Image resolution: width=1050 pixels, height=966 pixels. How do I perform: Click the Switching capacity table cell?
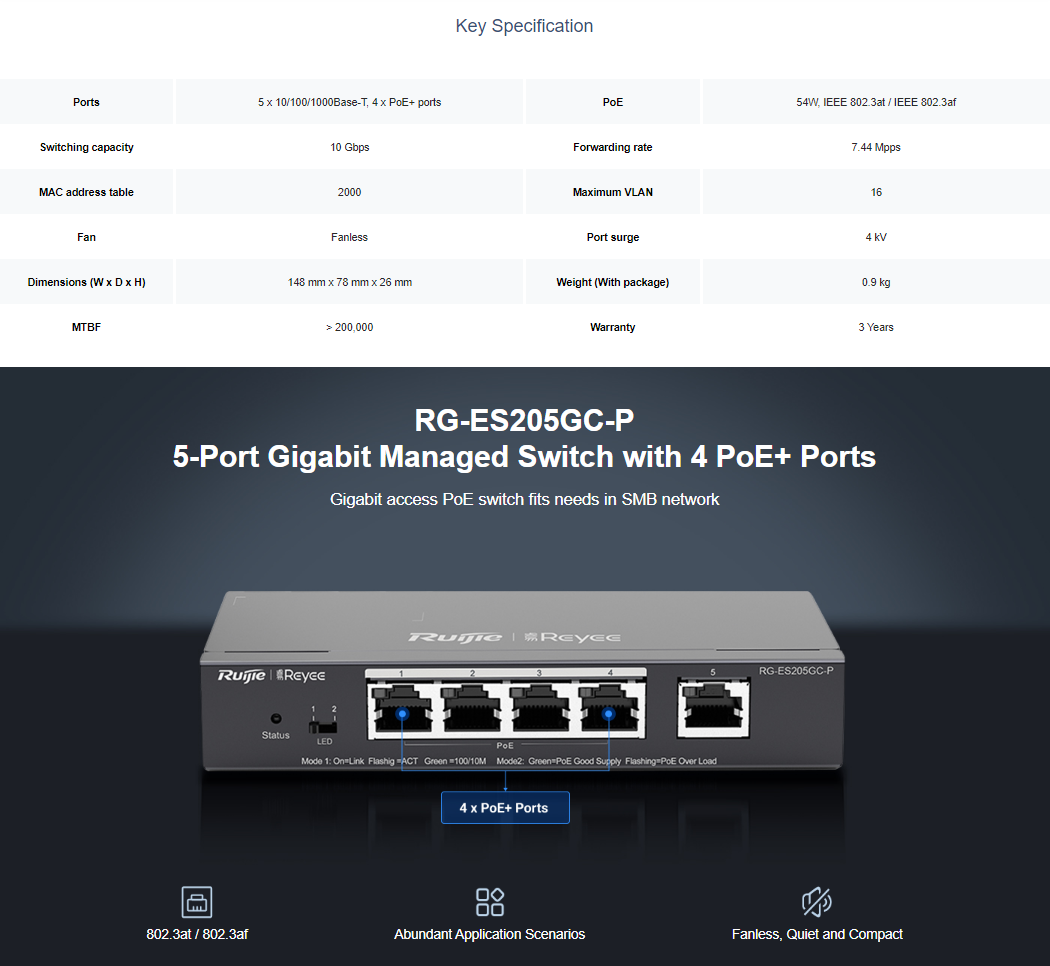tap(86, 147)
